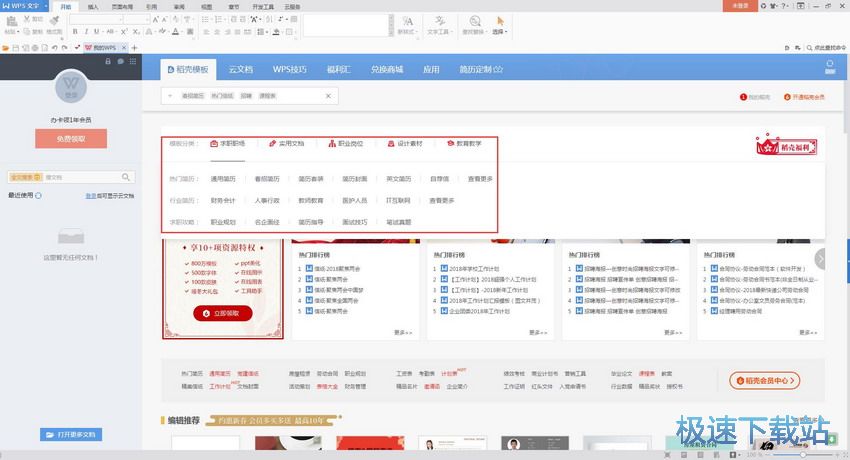The width and height of the screenshot is (850, 460).
Task: Select the 教育教学 template category
Action: (x=464, y=144)
